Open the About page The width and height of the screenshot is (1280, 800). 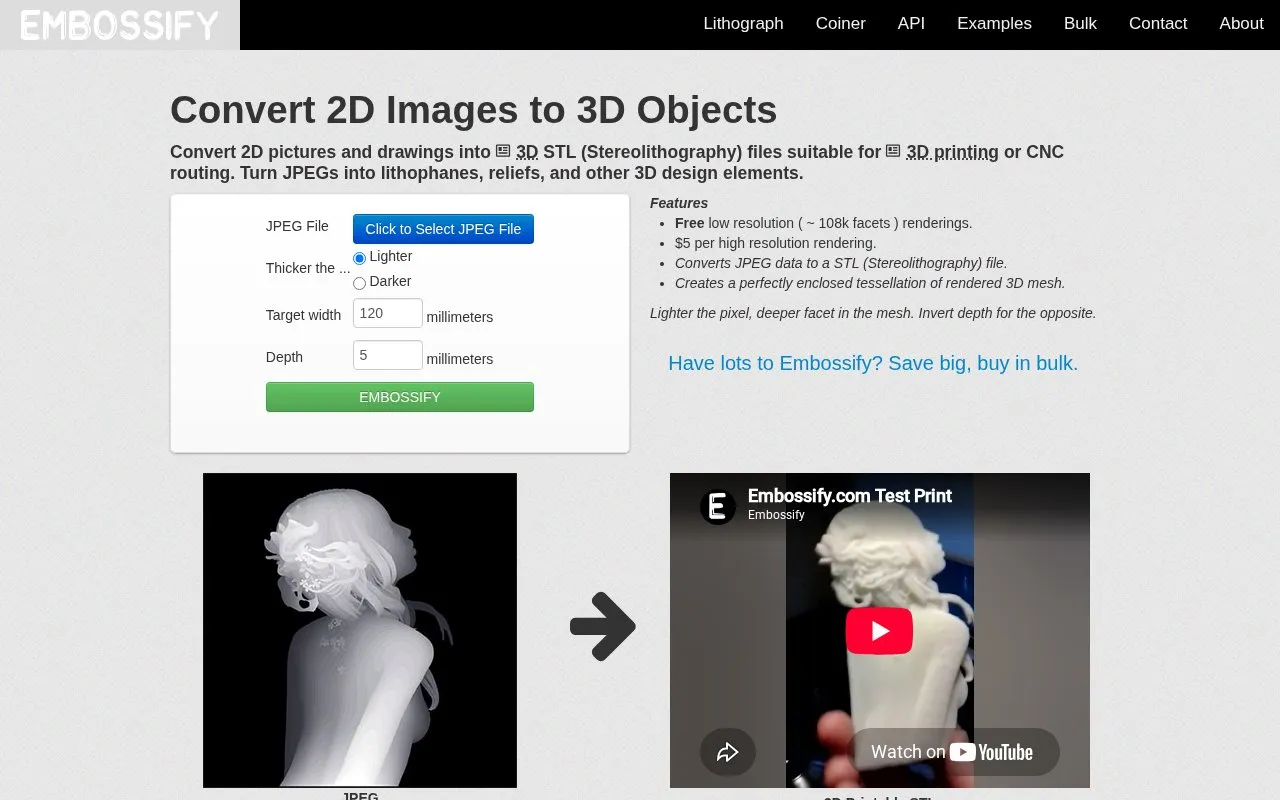[x=1241, y=24]
